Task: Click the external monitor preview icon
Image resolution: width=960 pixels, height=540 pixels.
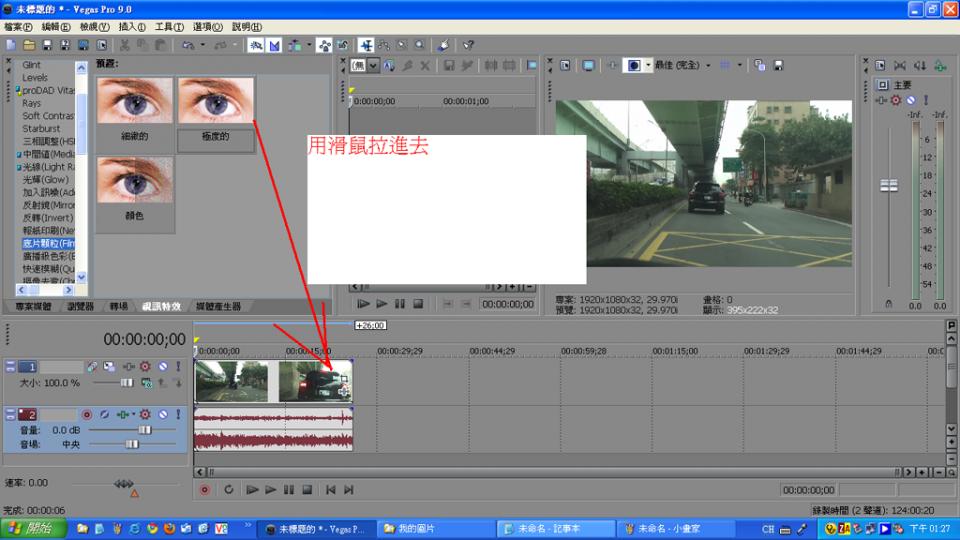Action: click(x=588, y=65)
